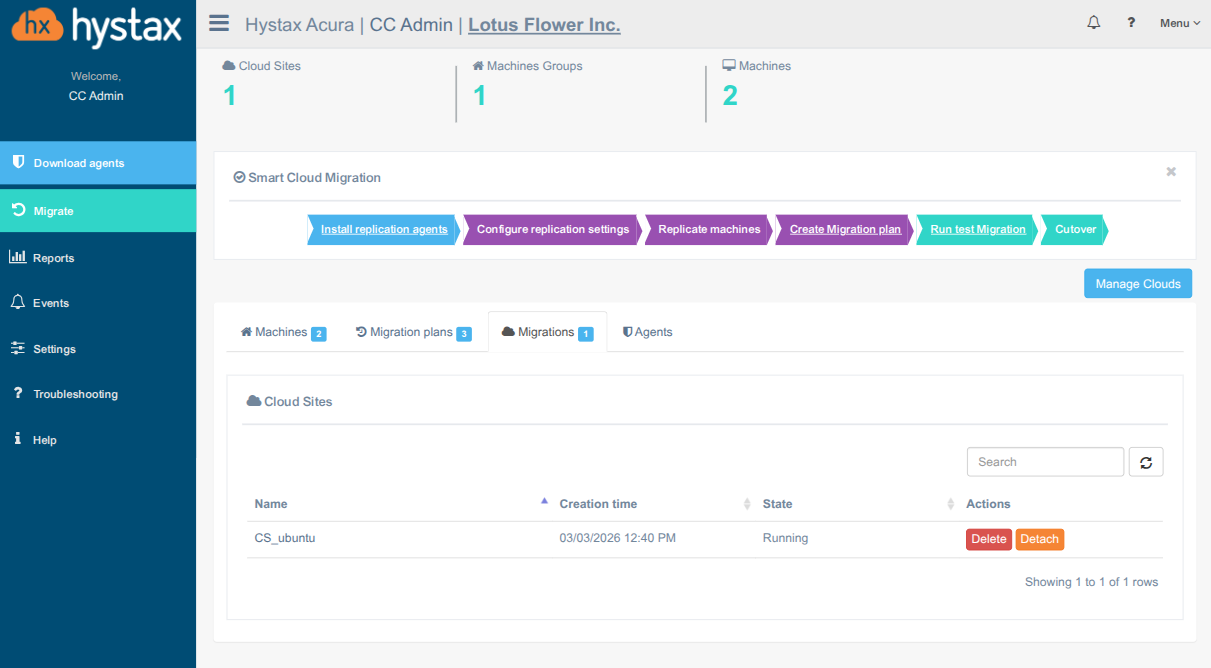Open Reports in sidebar
Viewport: 1211px width, 668px height.
pos(98,258)
